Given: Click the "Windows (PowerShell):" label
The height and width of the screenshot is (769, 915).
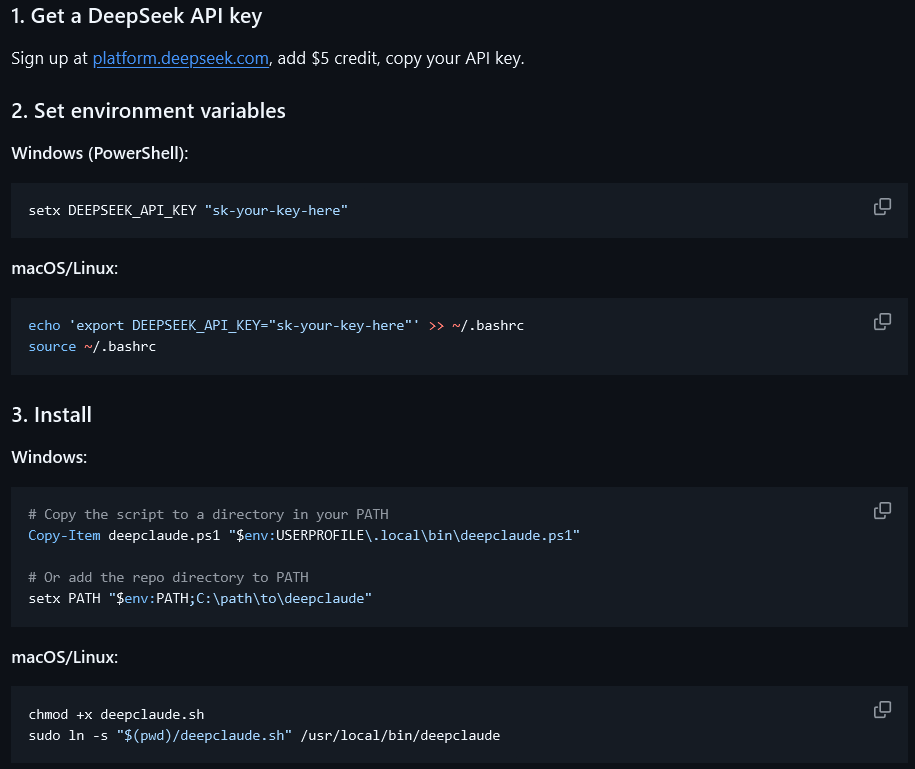Looking at the screenshot, I should pos(100,153).
